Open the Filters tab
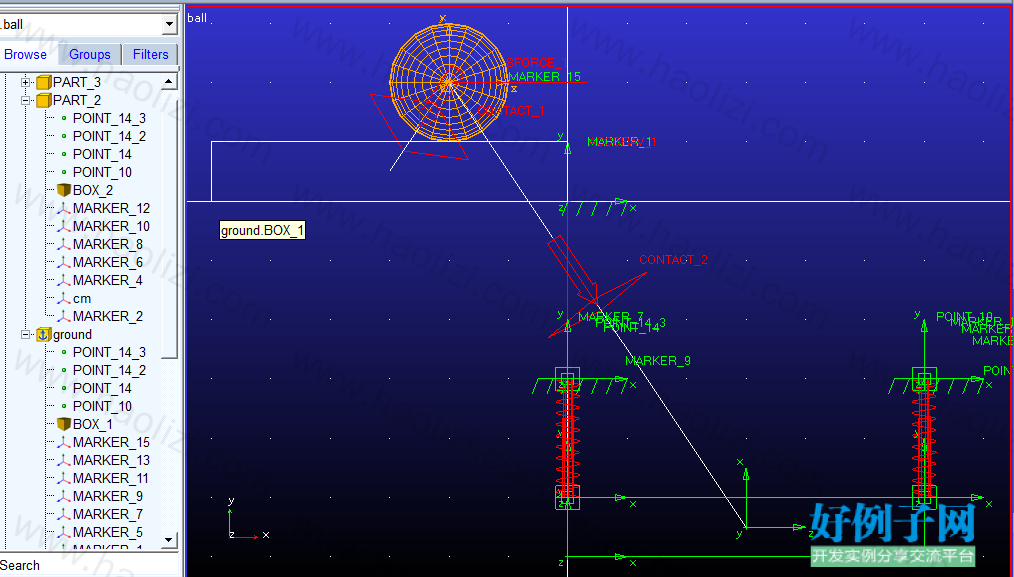 (x=151, y=54)
